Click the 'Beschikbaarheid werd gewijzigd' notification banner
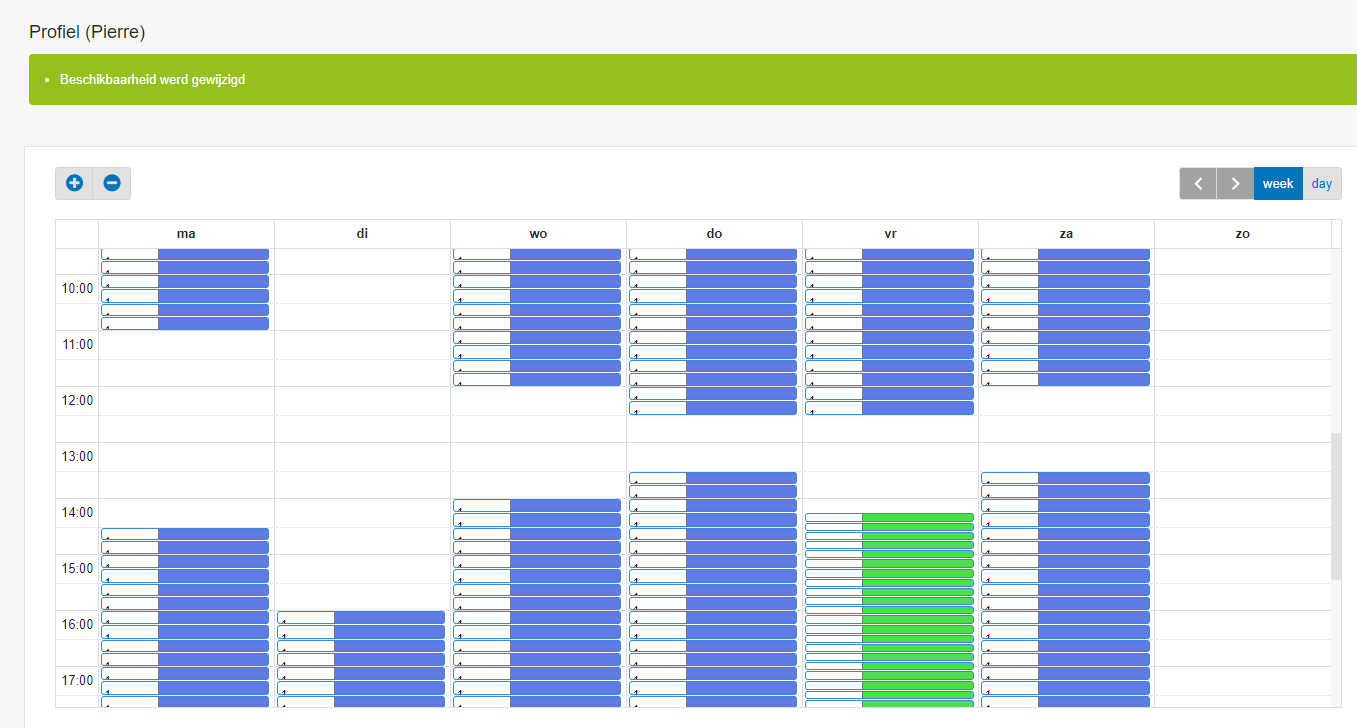Image resolution: width=1357 pixels, height=728 pixels. pos(152,80)
